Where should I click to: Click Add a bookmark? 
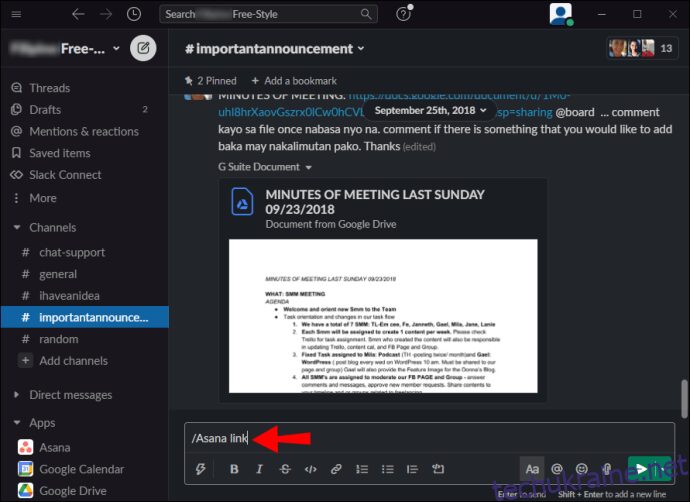294,81
